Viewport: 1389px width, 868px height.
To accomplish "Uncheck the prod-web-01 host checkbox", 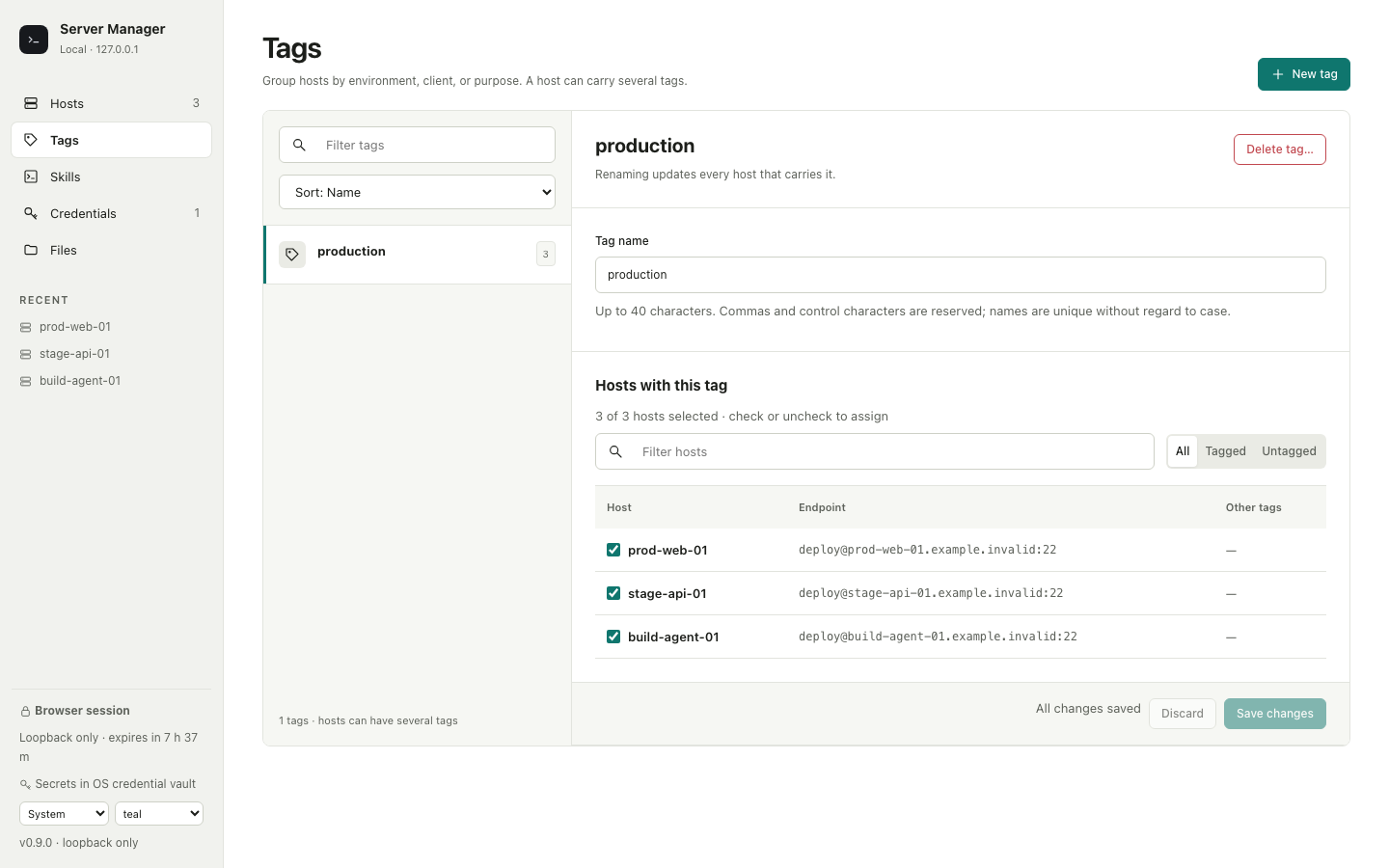I will (x=613, y=550).
